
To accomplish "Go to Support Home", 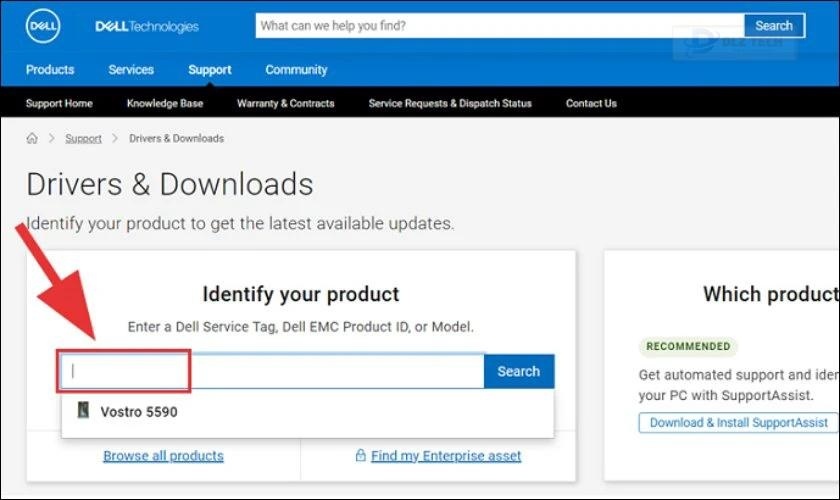I will (59, 103).
